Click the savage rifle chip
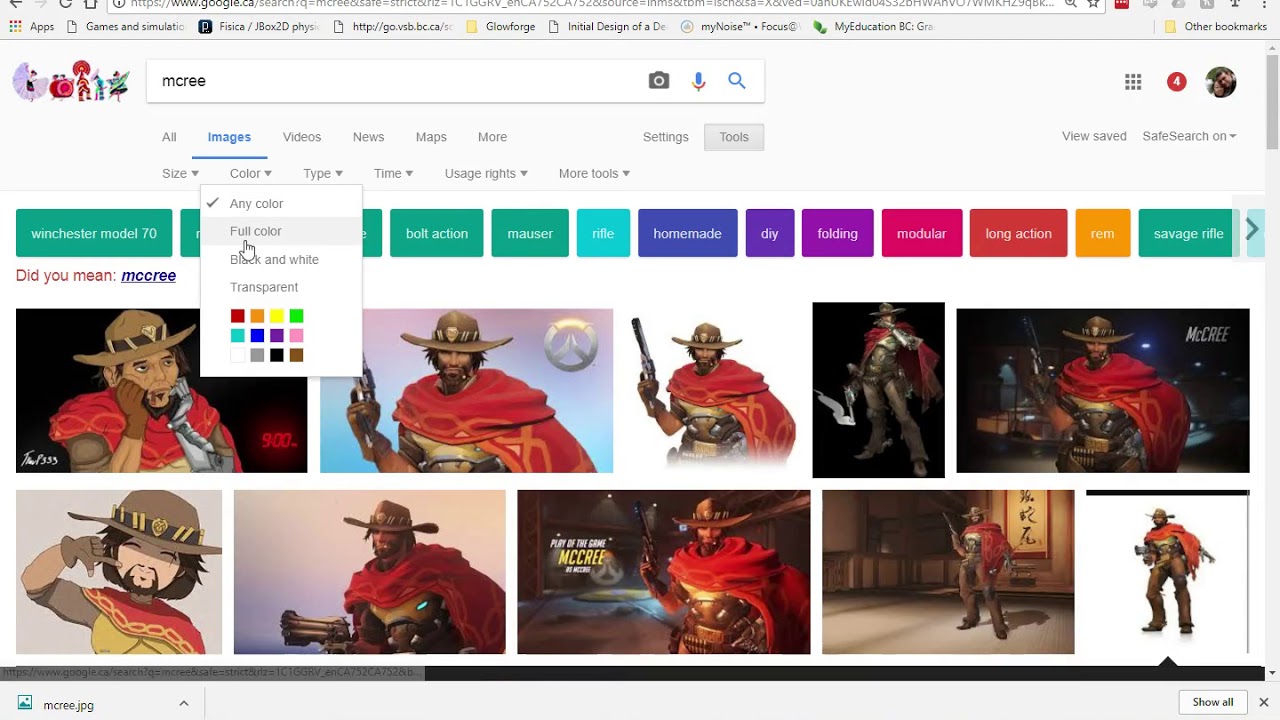This screenshot has height=720, width=1280. tap(1188, 233)
